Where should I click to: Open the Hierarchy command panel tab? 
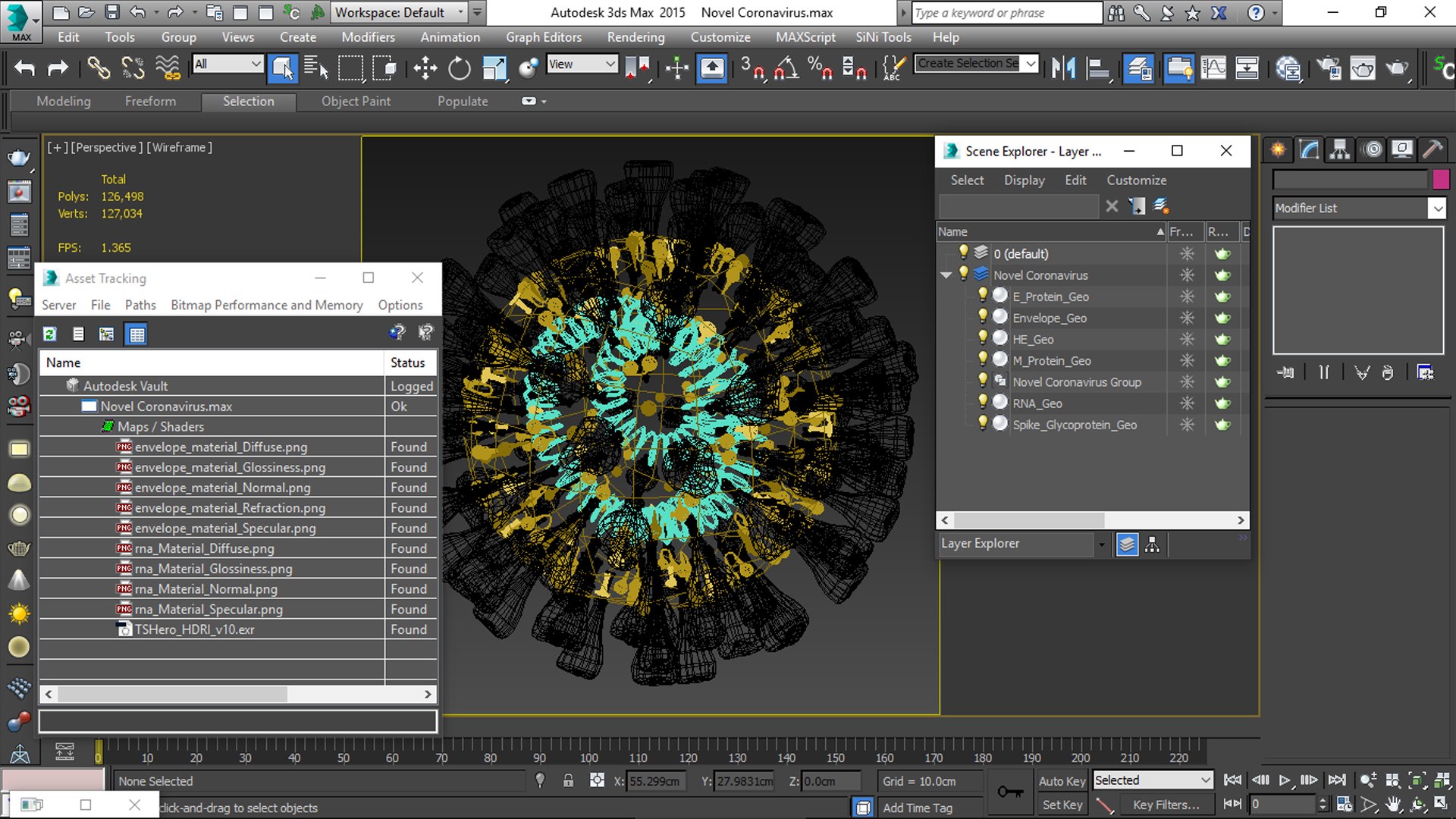click(1340, 149)
